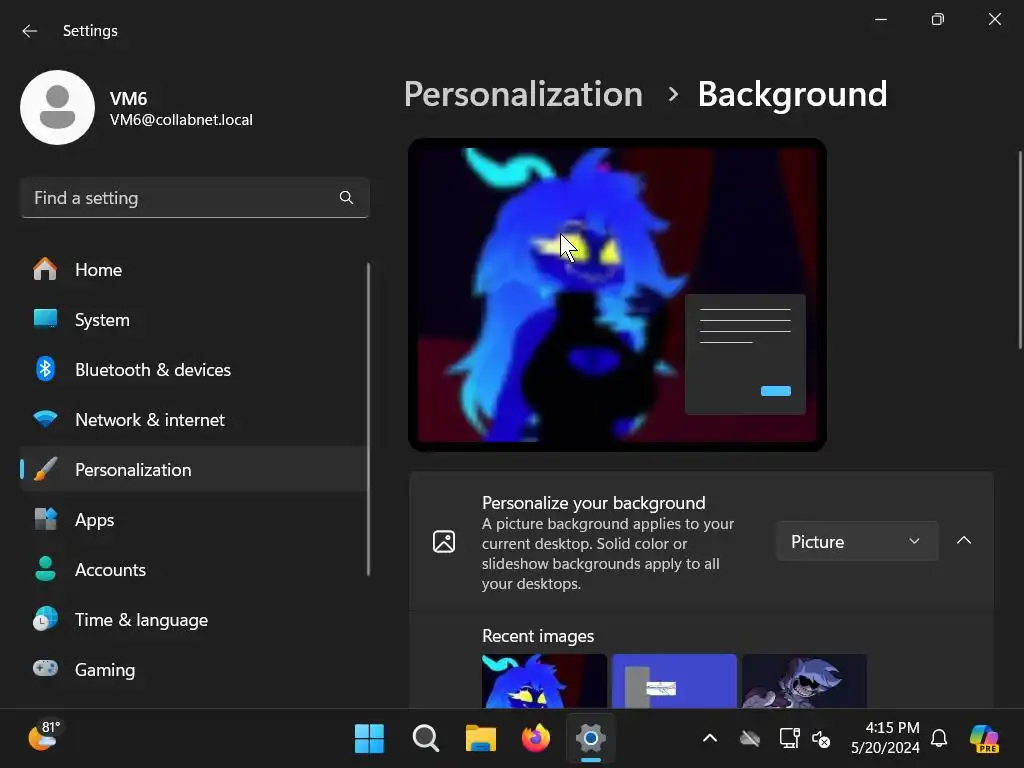Click the Personalization paintbrush icon
Image resolution: width=1024 pixels, height=768 pixels.
(45, 469)
